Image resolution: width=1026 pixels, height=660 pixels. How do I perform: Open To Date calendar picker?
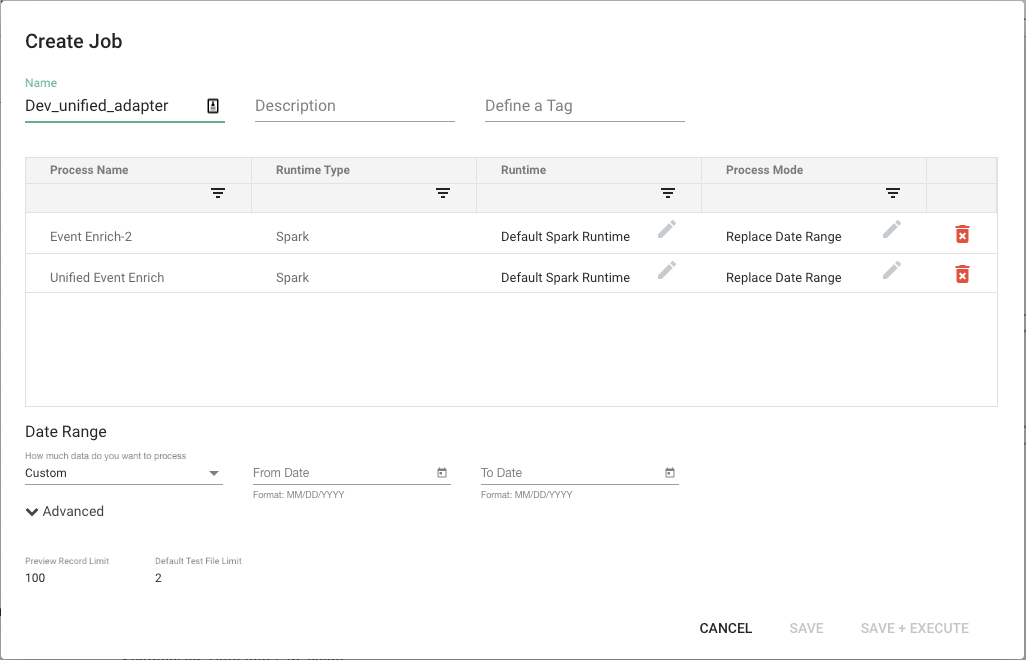pyautogui.click(x=670, y=473)
